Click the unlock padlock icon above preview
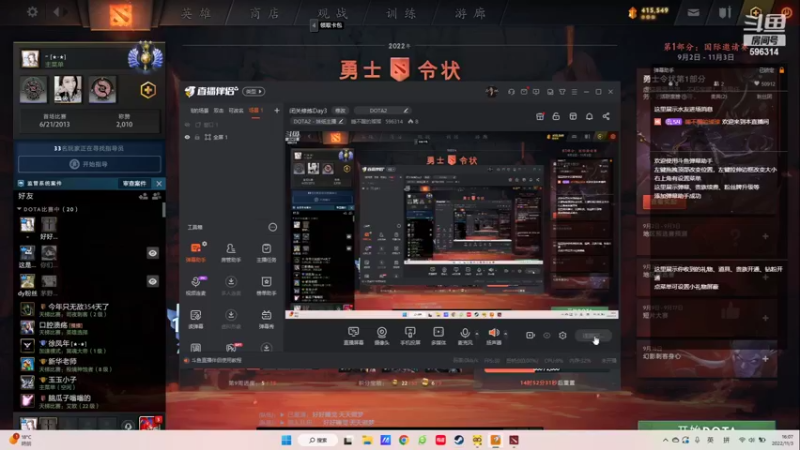 tap(556, 116)
